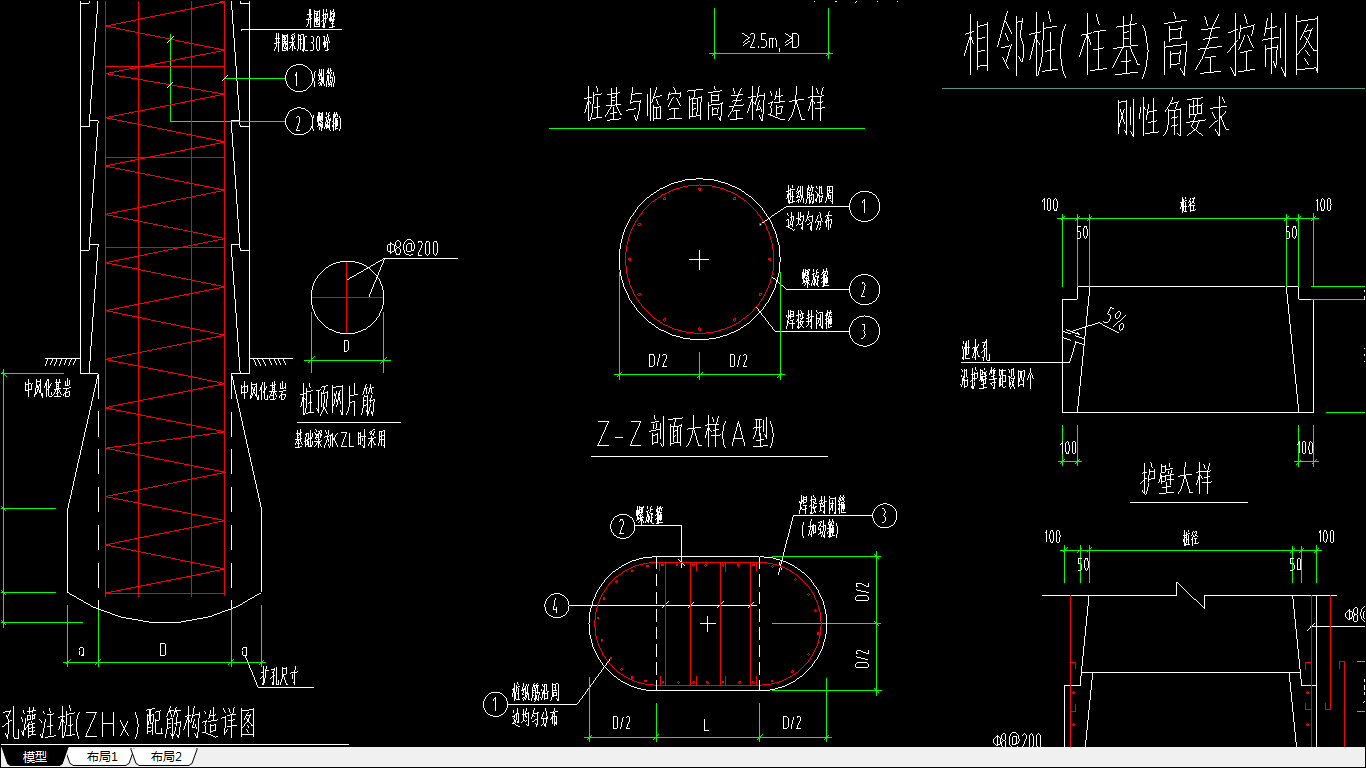Click the 桩基与临空面高差构造大样 title
The image size is (1366, 768).
pyautogui.click(x=705, y=104)
